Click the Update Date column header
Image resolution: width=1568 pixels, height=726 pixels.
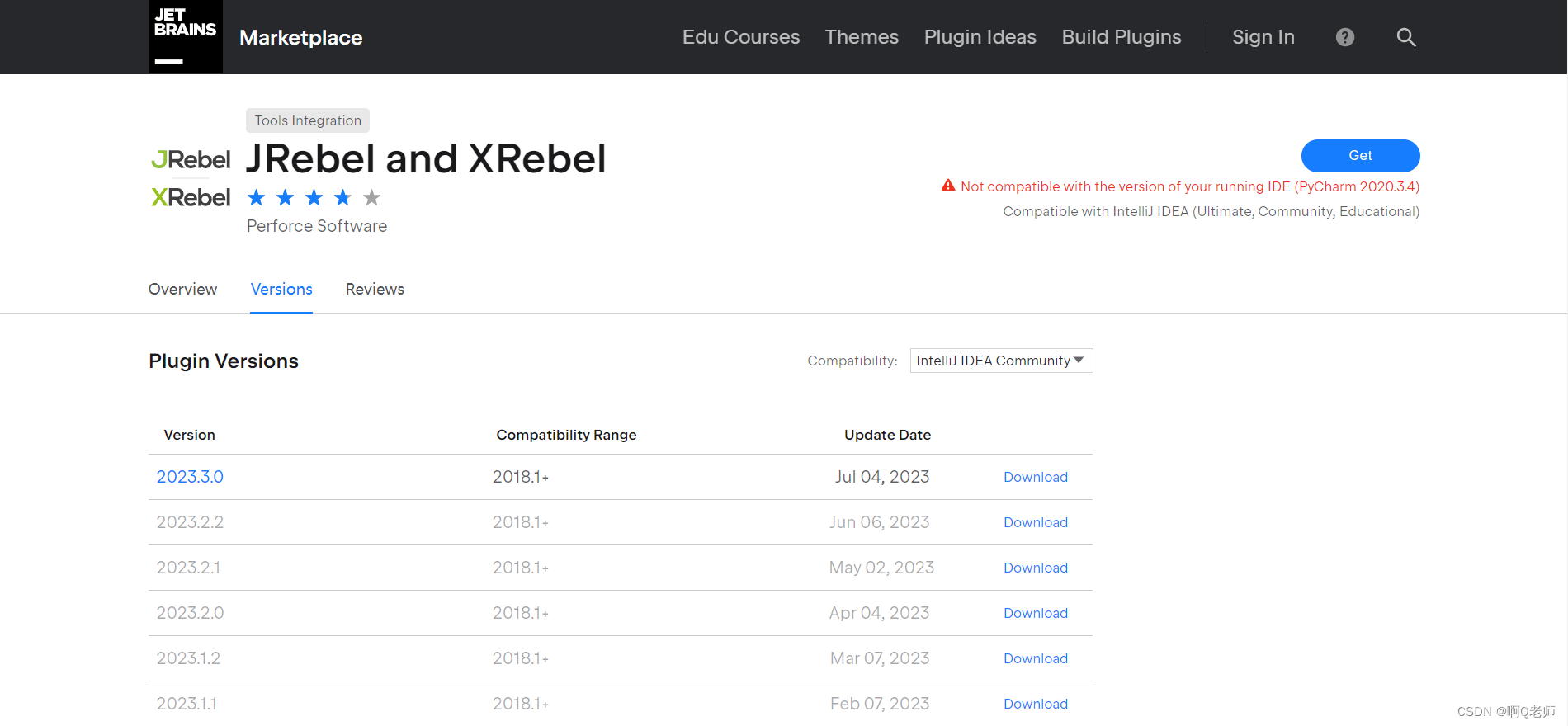click(887, 435)
